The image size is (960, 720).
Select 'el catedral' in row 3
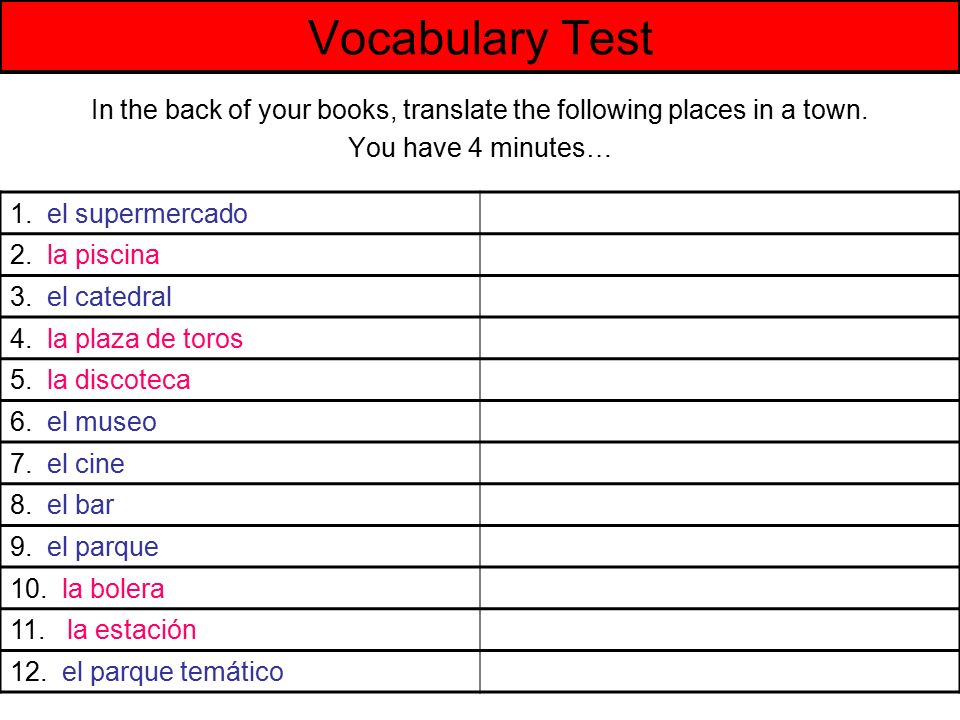(109, 297)
